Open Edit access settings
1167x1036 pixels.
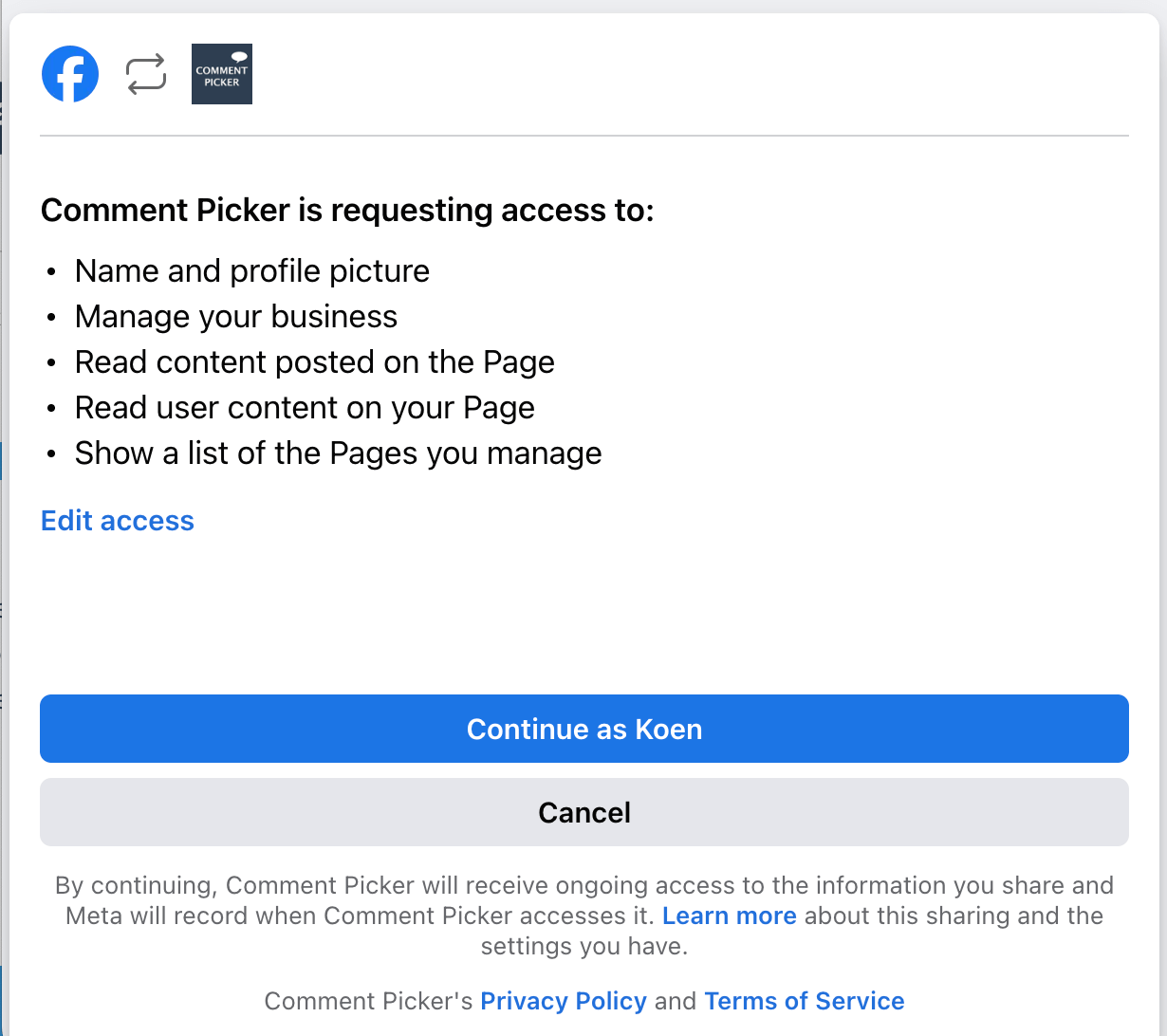[x=117, y=520]
